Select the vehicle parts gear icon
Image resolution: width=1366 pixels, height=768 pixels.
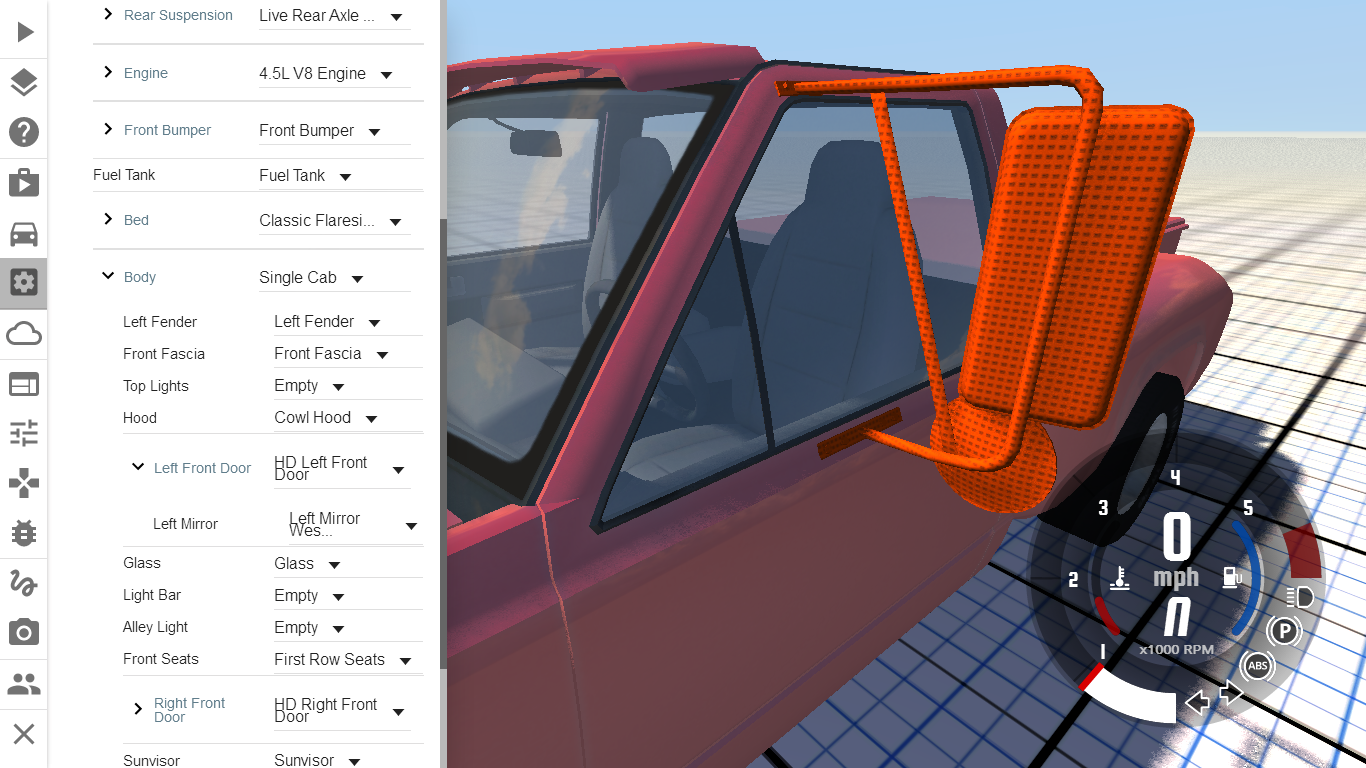24,283
